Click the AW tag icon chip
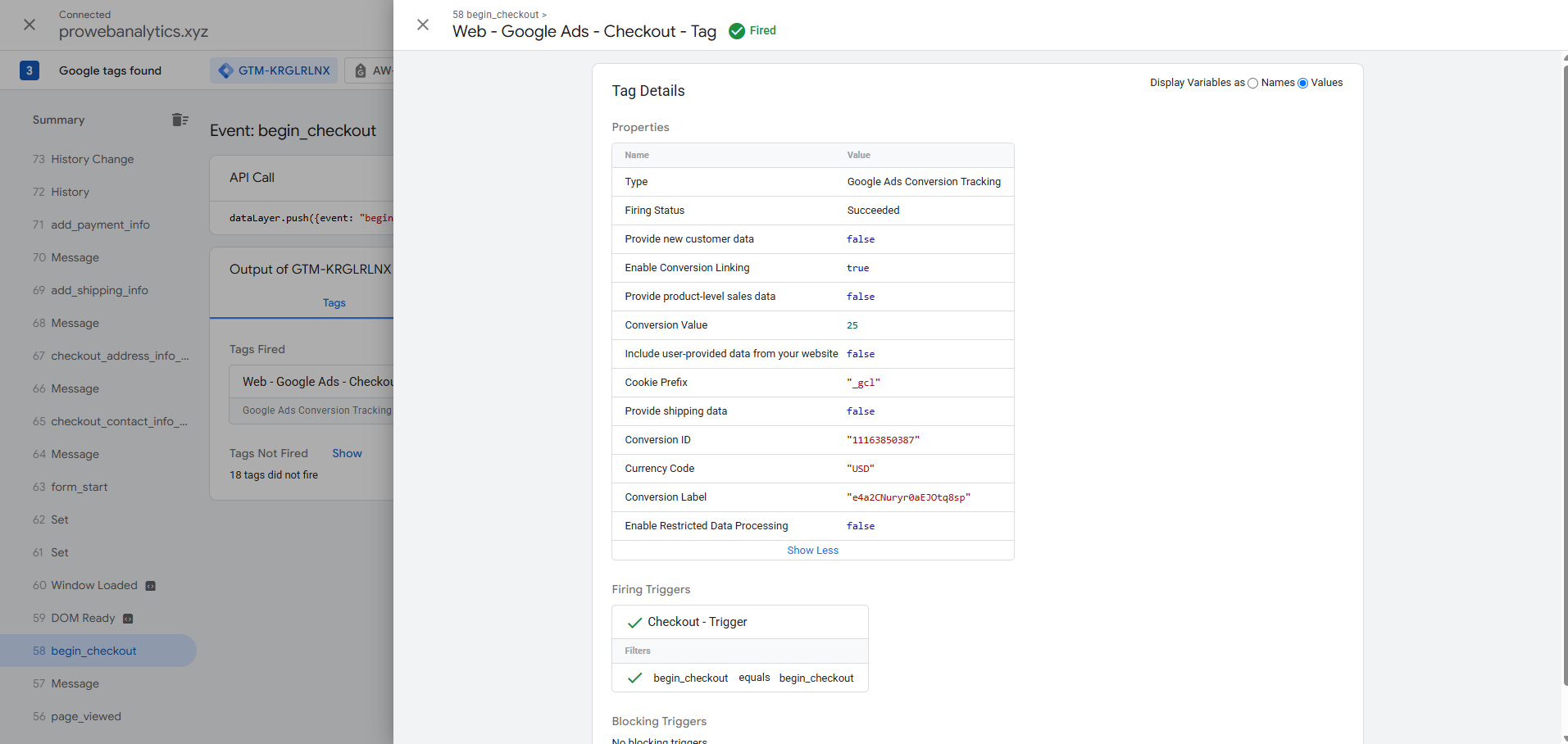Image resolution: width=1568 pixels, height=744 pixels. pyautogui.click(x=361, y=71)
